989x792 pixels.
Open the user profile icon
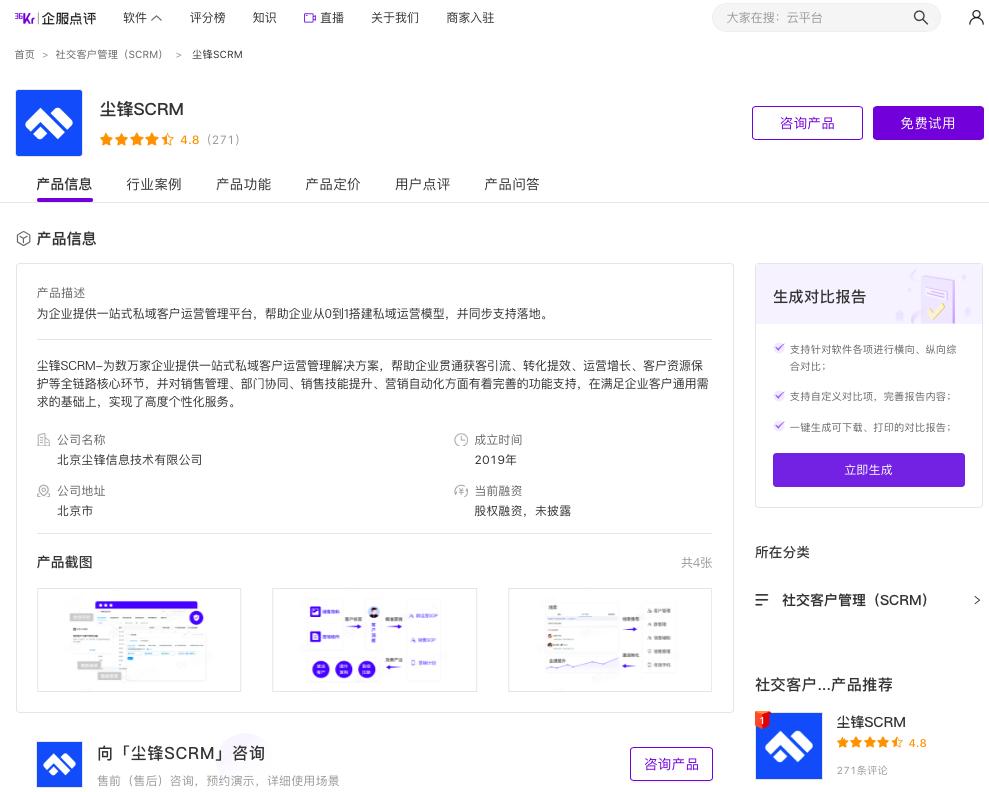coord(976,18)
